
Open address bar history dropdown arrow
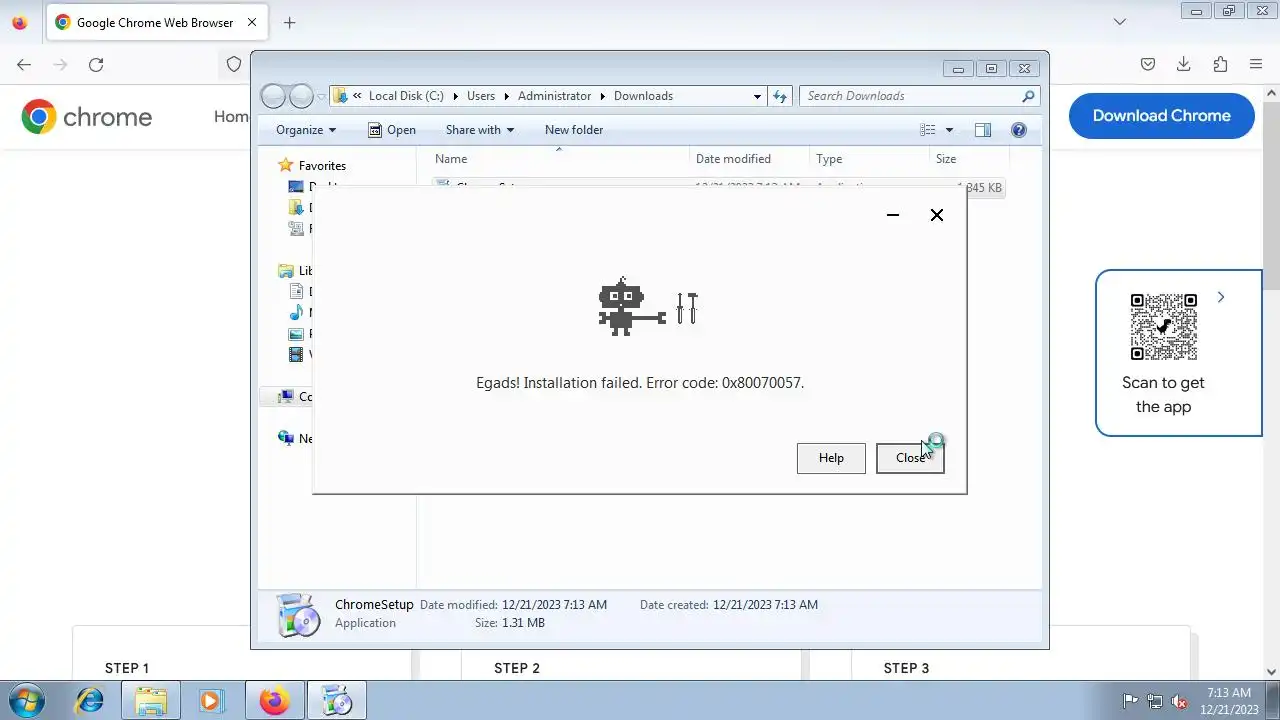757,96
